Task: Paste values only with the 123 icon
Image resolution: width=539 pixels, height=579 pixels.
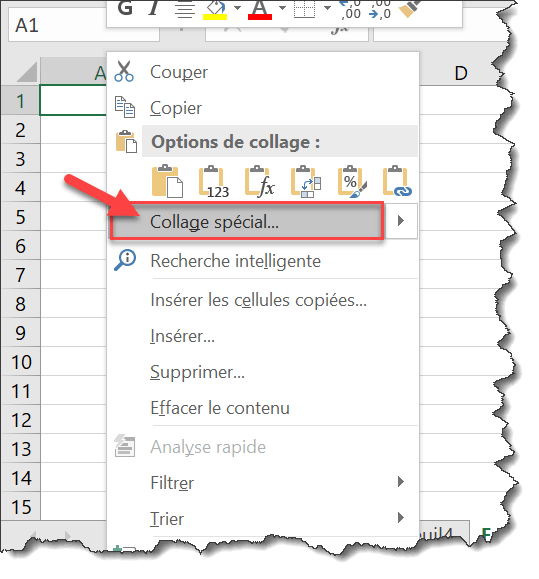Action: click(x=214, y=181)
